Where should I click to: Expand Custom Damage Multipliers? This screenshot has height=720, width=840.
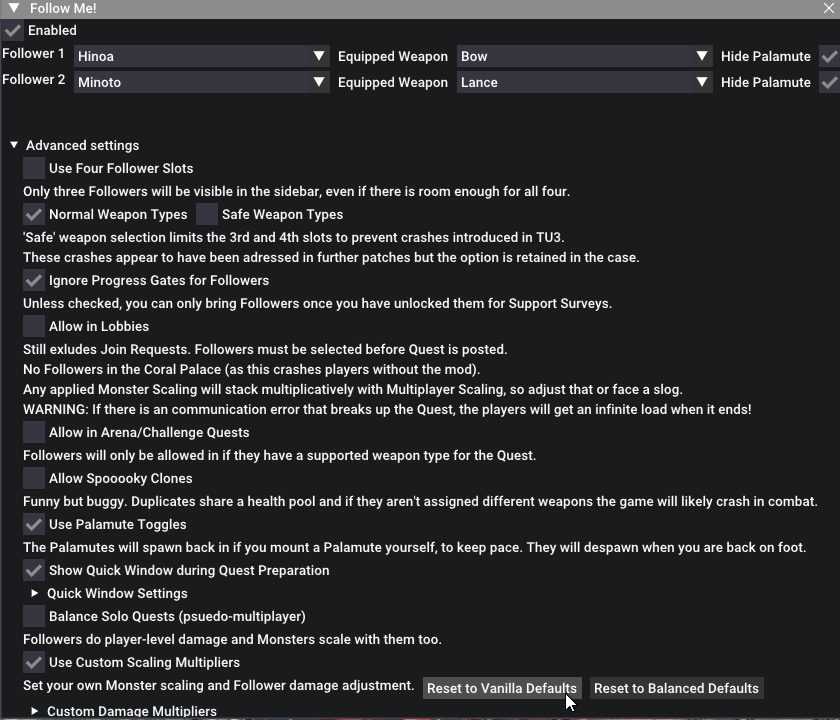[35, 711]
